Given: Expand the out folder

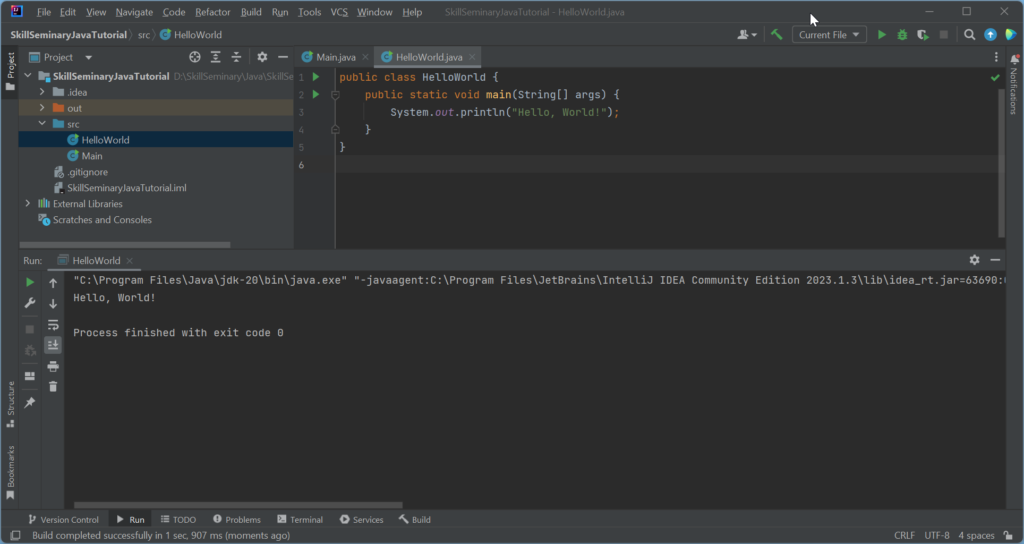Looking at the screenshot, I should point(42,108).
